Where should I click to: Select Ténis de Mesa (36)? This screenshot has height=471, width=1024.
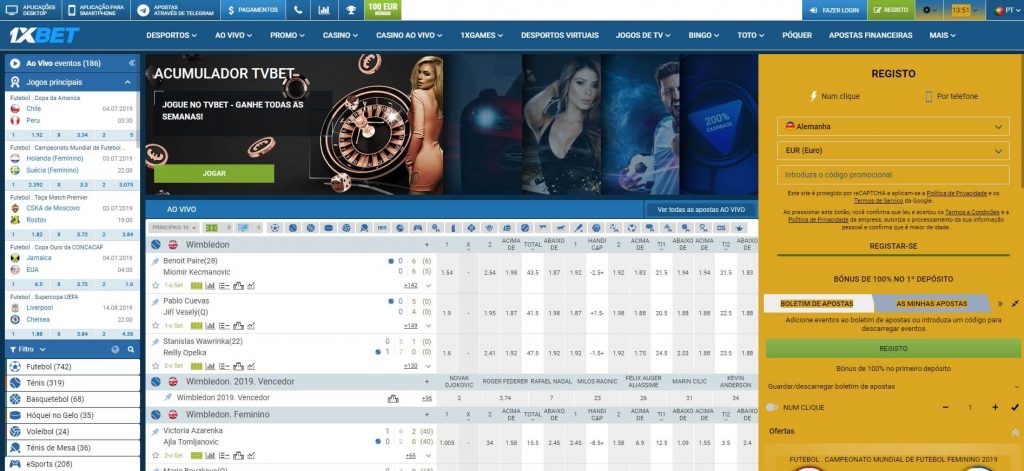(x=72, y=448)
